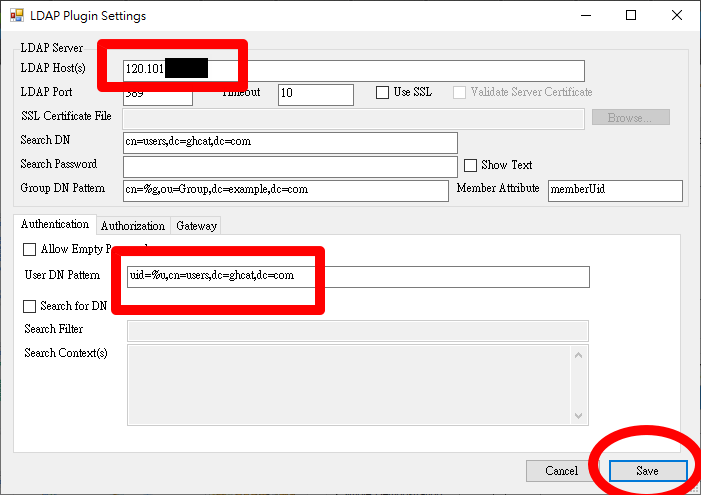
Task: Click the Member Attribute field
Action: (x=615, y=191)
